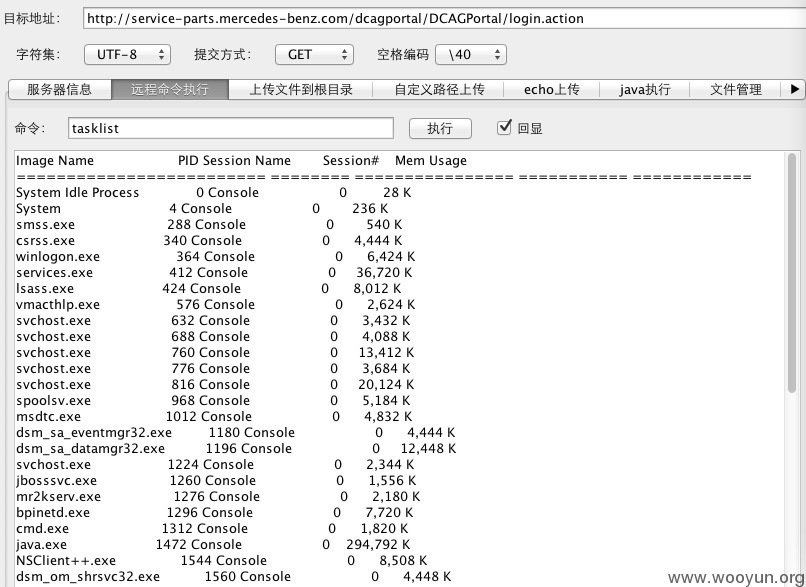Open the echo上传 tab
Image resolution: width=806 pixels, height=587 pixels.
click(x=552, y=89)
